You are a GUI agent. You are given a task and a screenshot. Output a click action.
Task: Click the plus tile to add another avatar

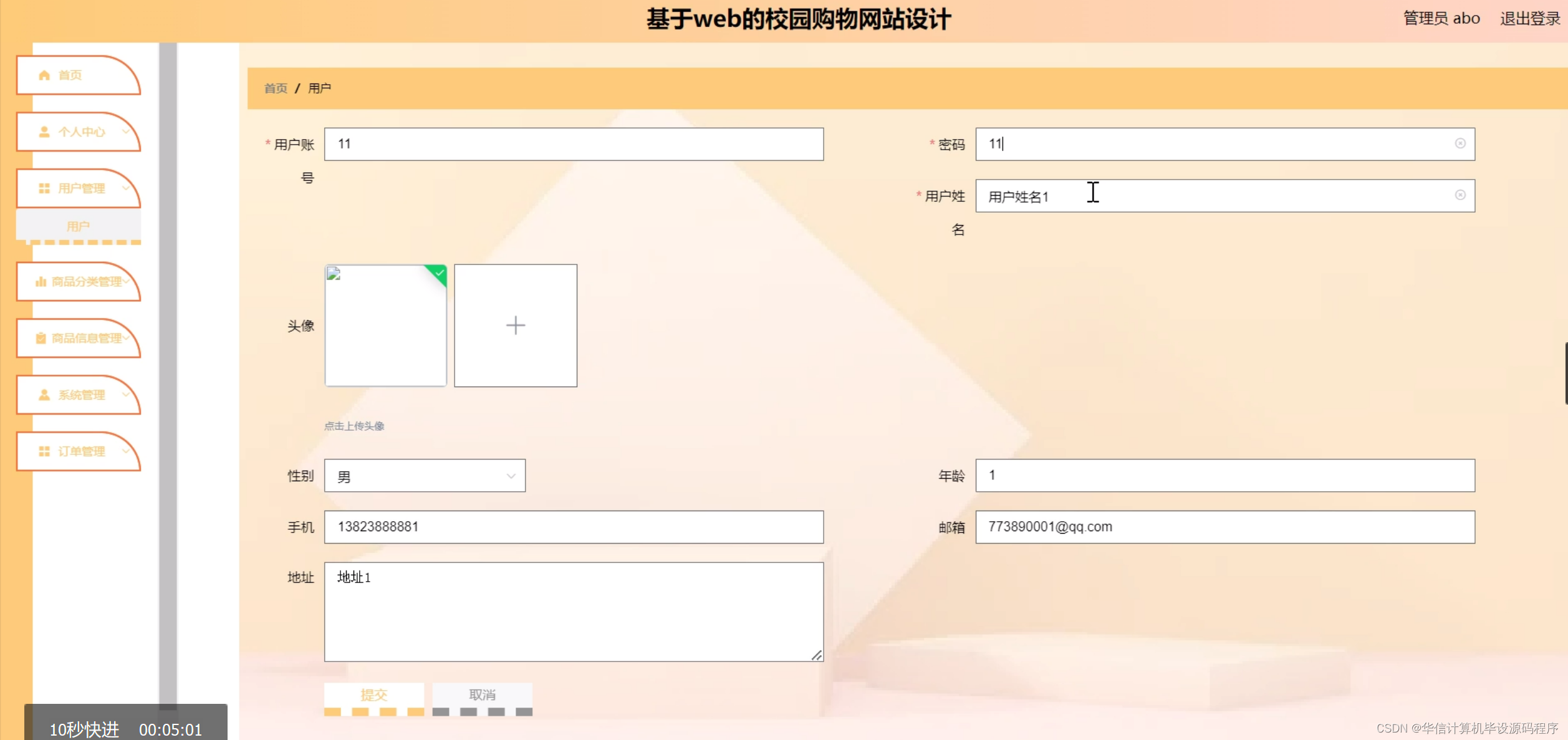coord(516,325)
